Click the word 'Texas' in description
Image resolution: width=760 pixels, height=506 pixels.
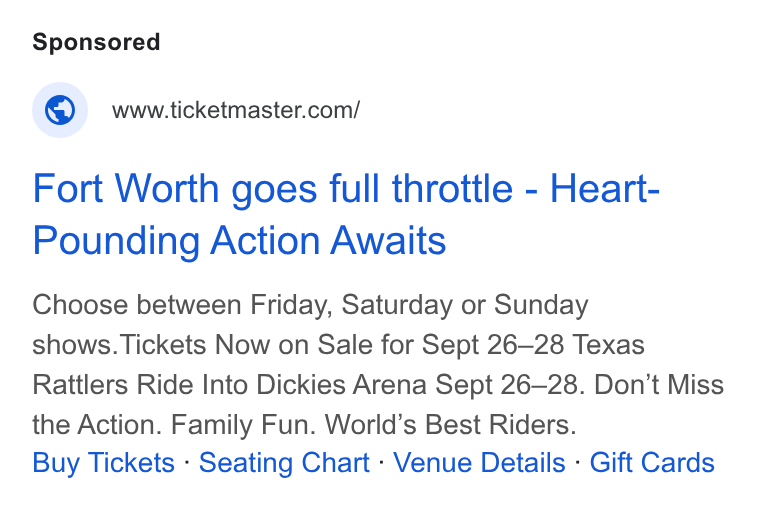[609, 345]
